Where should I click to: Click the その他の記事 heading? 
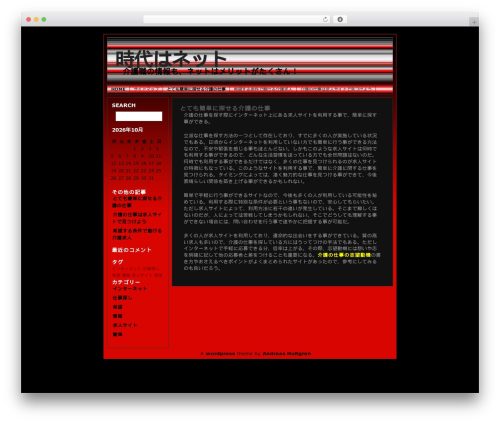point(129,192)
